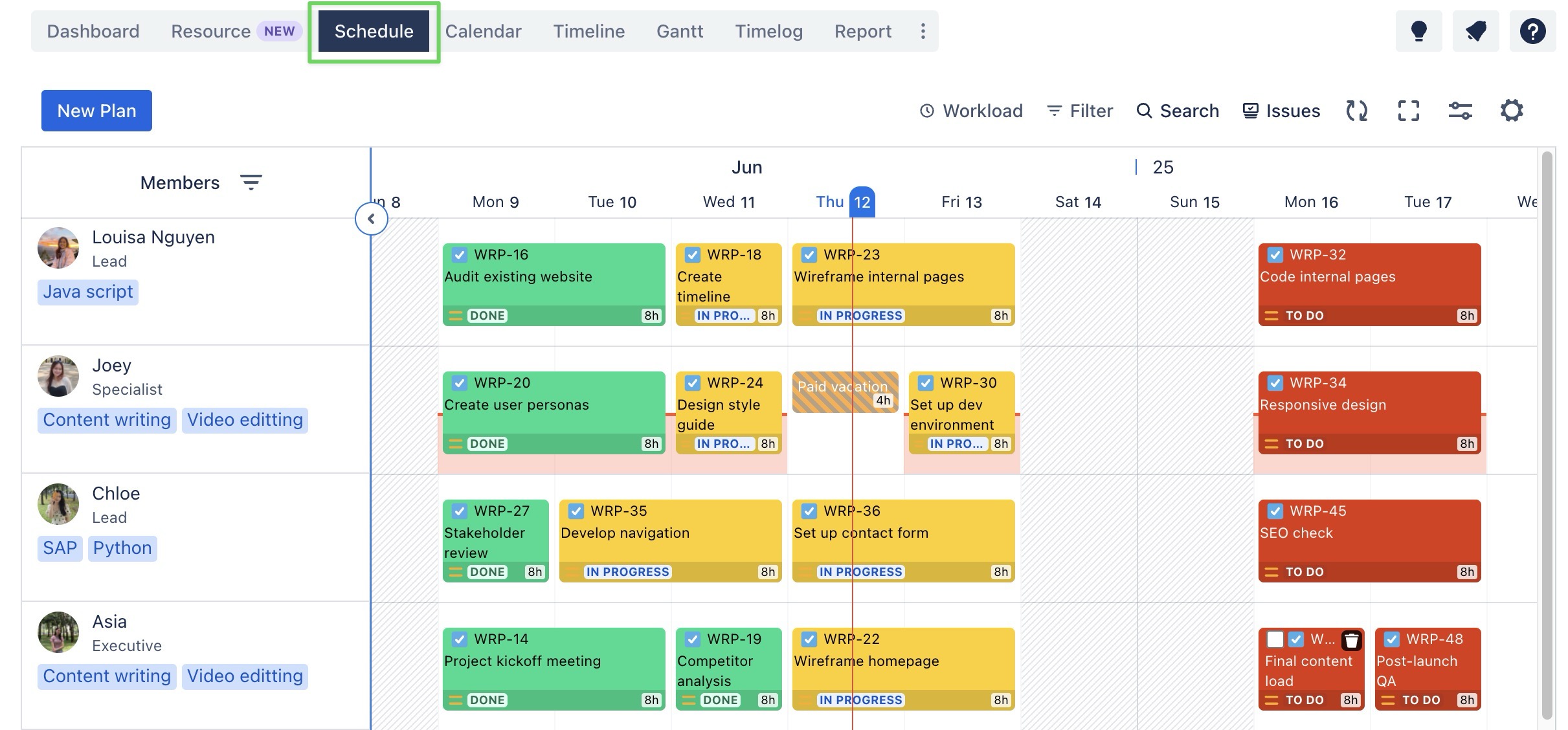Image resolution: width=1568 pixels, height=730 pixels.
Task: Open the sliders display options icon
Action: (x=1460, y=111)
